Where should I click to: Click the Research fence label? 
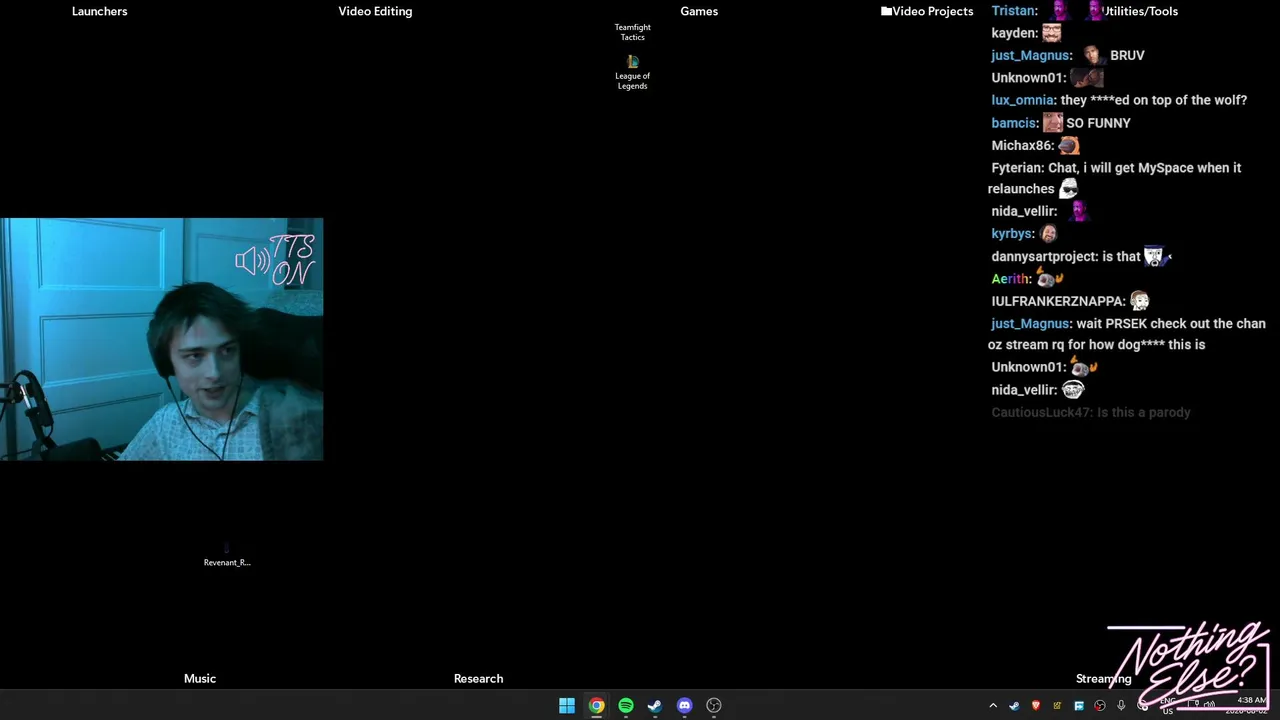pos(478,678)
